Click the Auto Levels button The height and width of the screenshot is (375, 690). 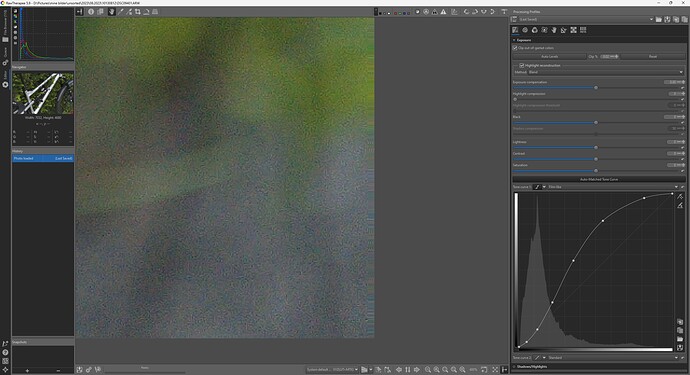(550, 56)
